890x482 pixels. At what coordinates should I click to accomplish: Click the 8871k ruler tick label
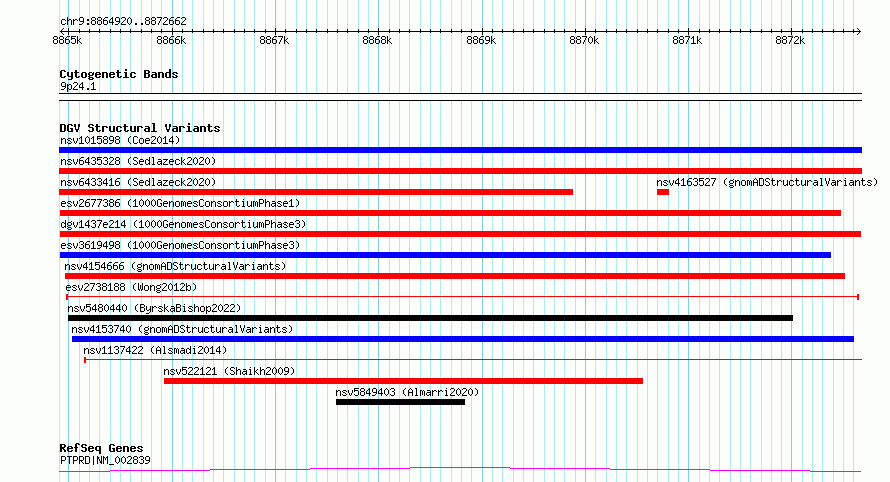[687, 40]
